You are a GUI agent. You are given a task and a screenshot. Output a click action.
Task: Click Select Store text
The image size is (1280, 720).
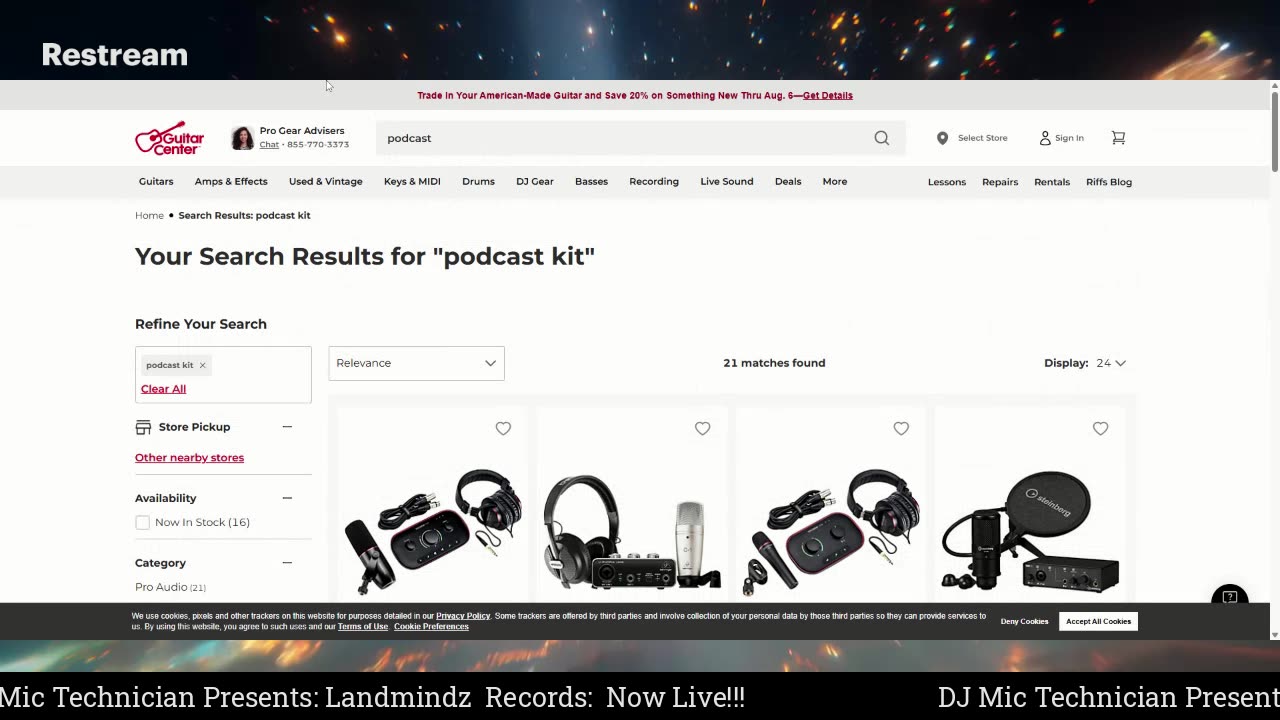(983, 138)
